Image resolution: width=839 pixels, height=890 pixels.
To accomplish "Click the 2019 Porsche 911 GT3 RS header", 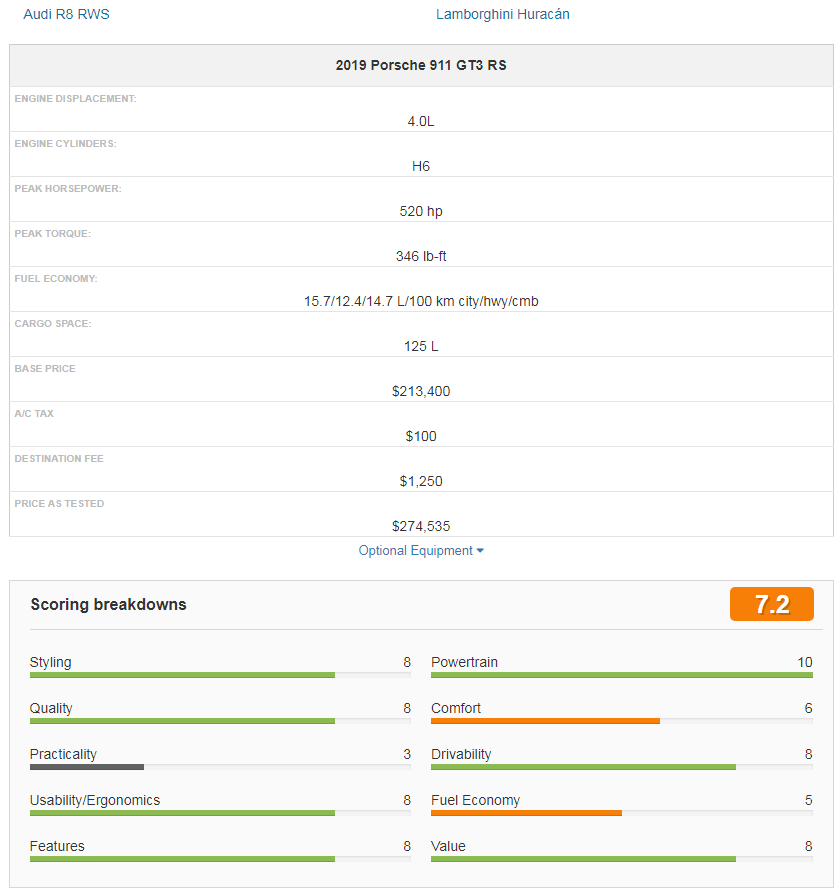I will click(421, 66).
